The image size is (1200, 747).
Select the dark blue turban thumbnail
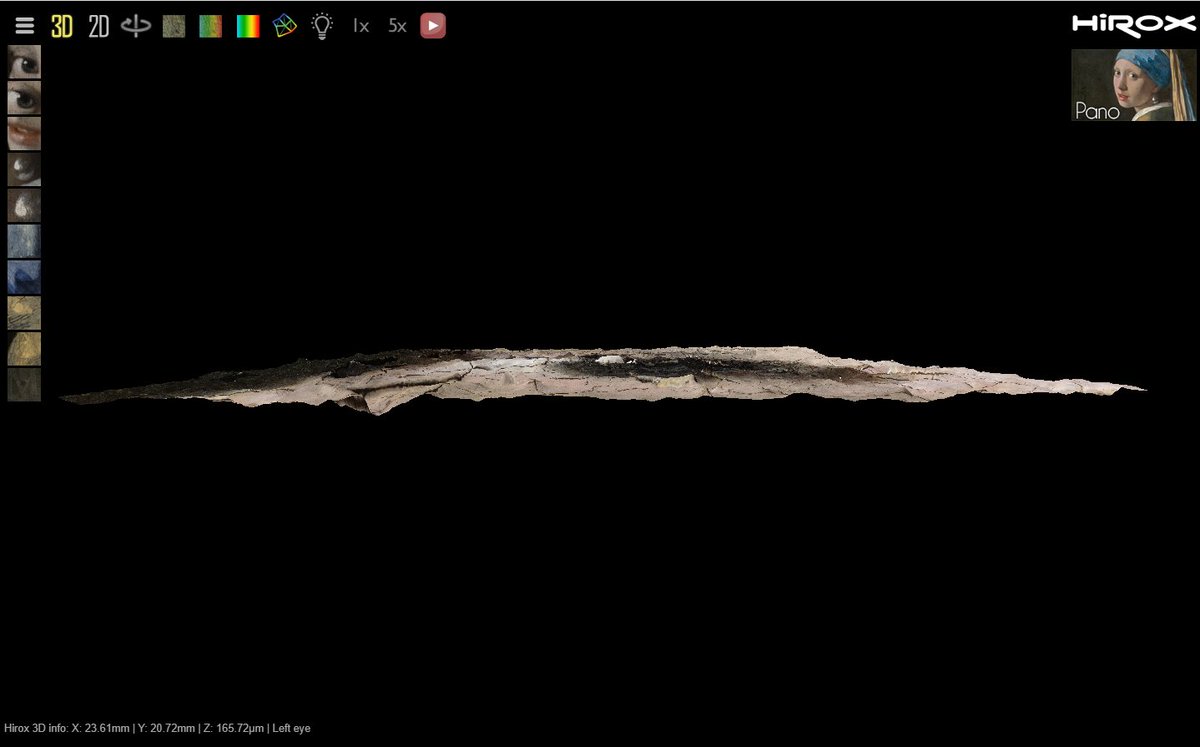click(24, 277)
